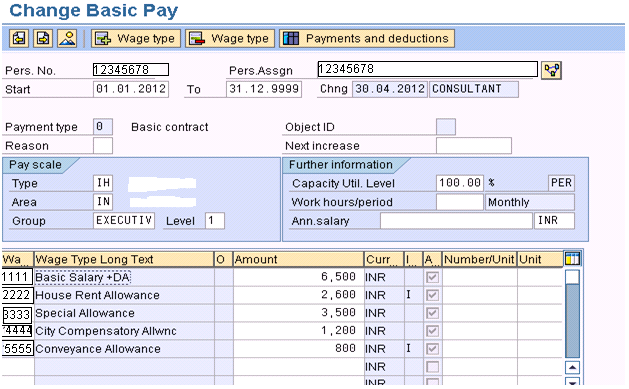Toggle checkbox for House Rent Allowance row
This screenshot has height=389, width=629.
click(432, 295)
